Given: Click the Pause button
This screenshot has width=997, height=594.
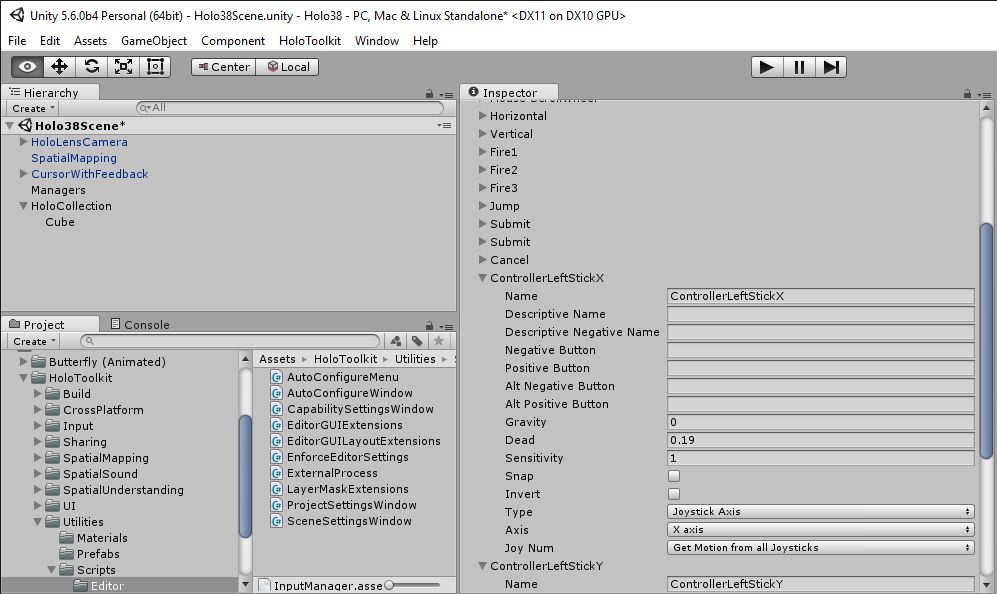Looking at the screenshot, I should (799, 67).
